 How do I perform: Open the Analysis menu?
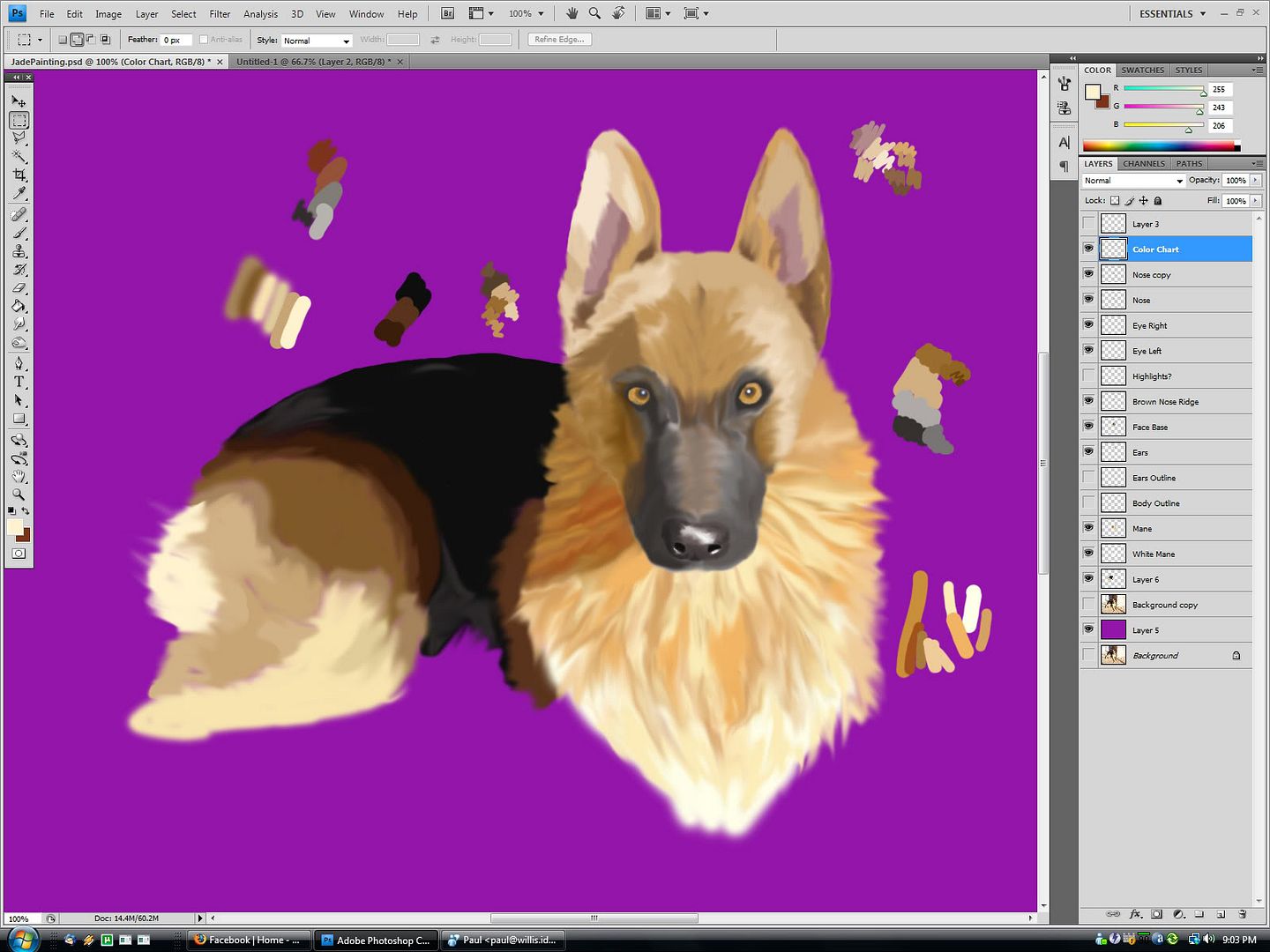tap(260, 14)
